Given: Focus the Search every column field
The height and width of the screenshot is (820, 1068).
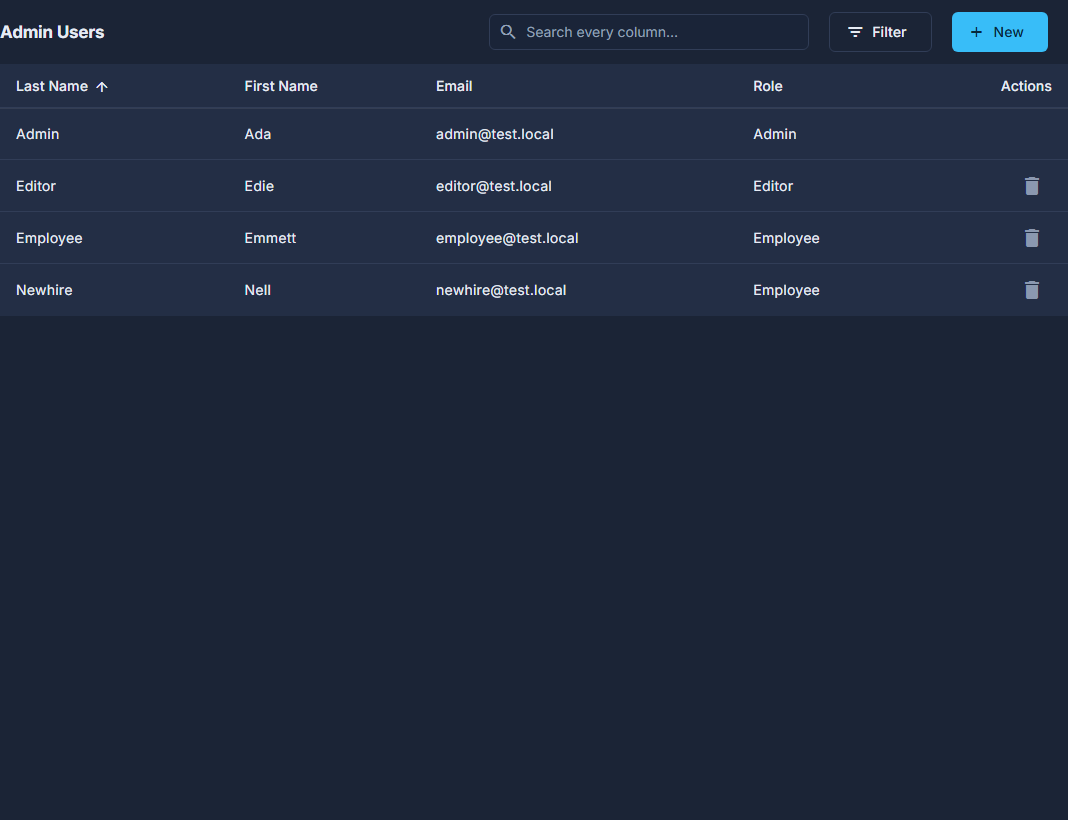Looking at the screenshot, I should point(648,32).
